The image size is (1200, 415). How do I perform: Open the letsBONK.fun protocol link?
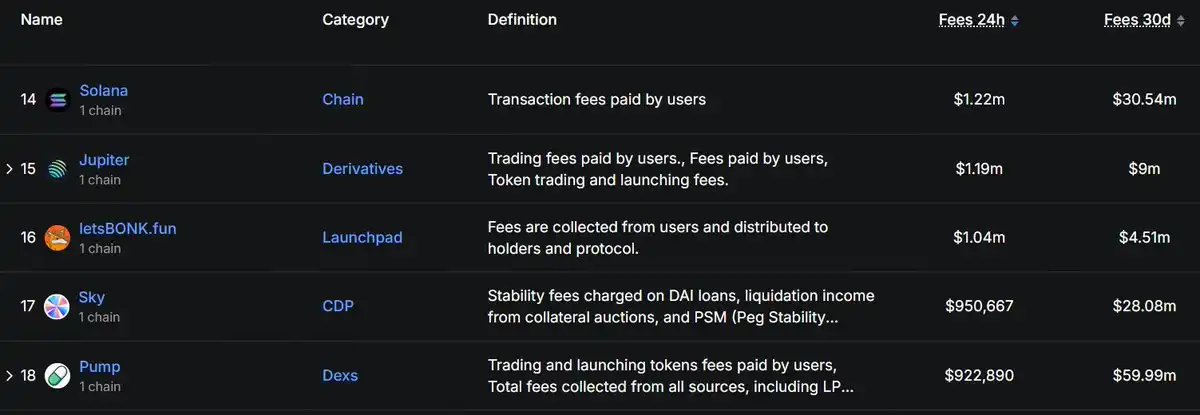[x=128, y=229]
